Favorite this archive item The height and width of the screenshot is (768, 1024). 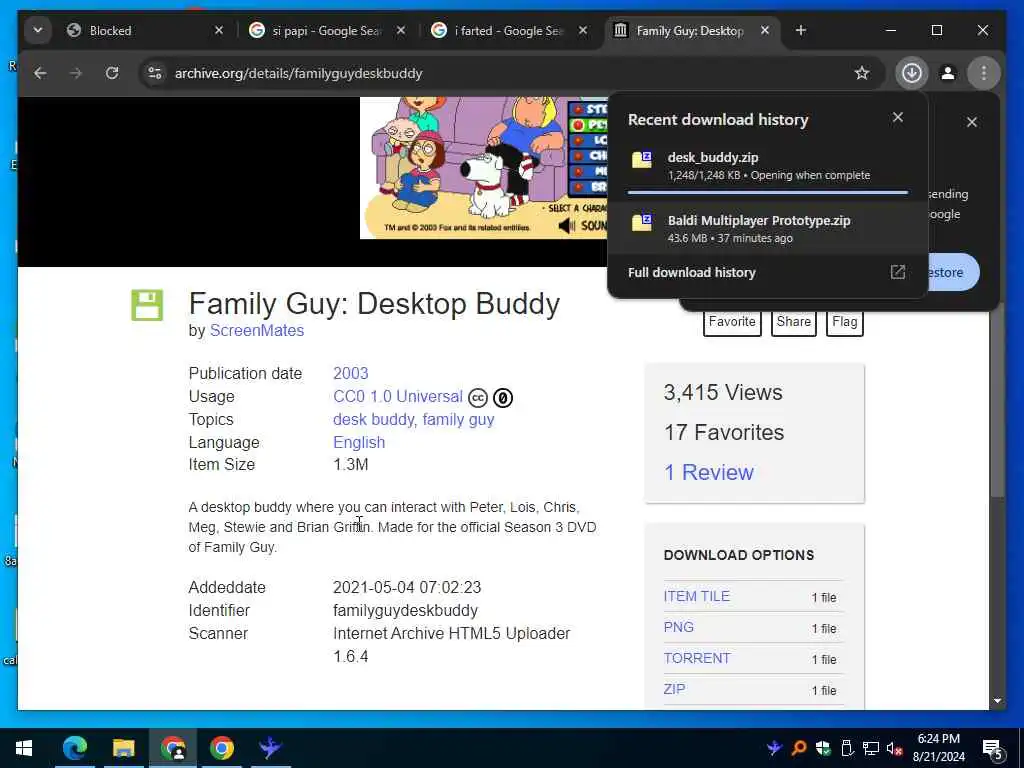tap(732, 322)
